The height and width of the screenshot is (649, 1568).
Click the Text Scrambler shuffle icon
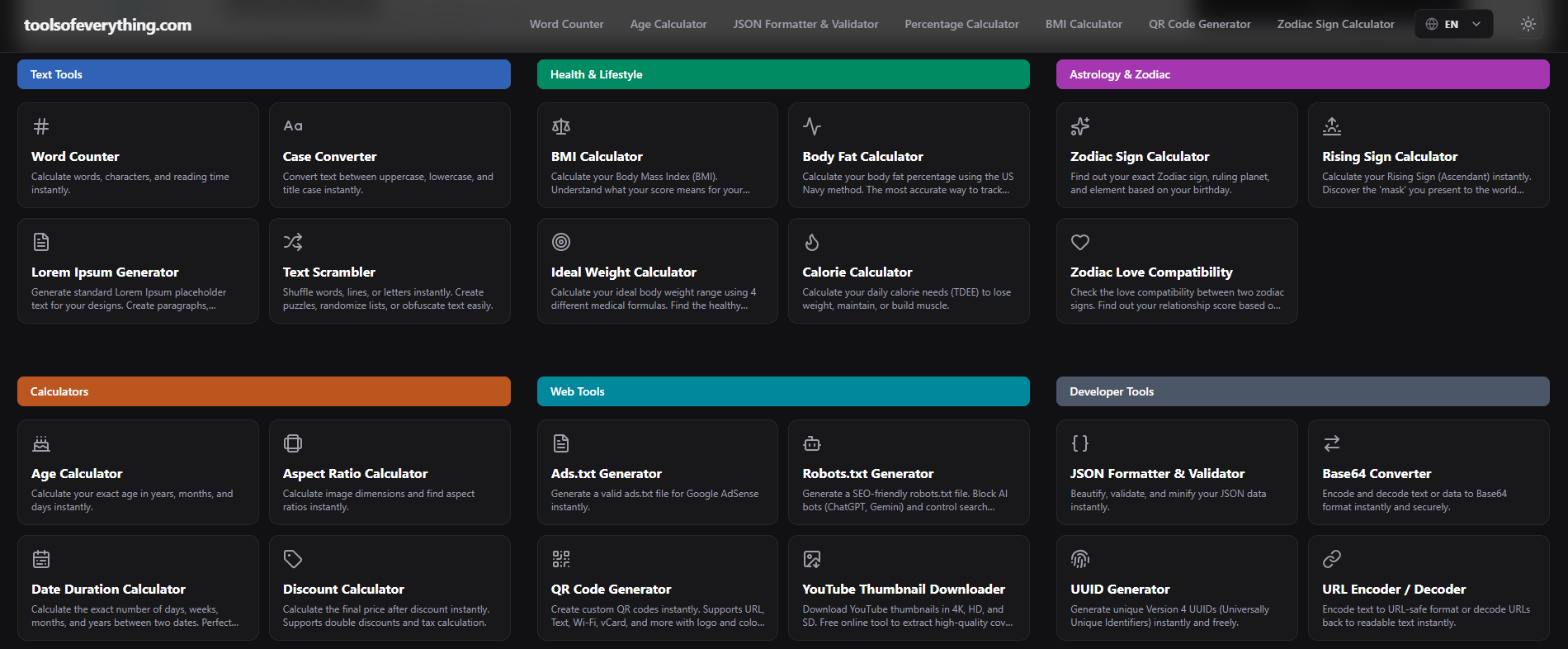[x=292, y=242]
